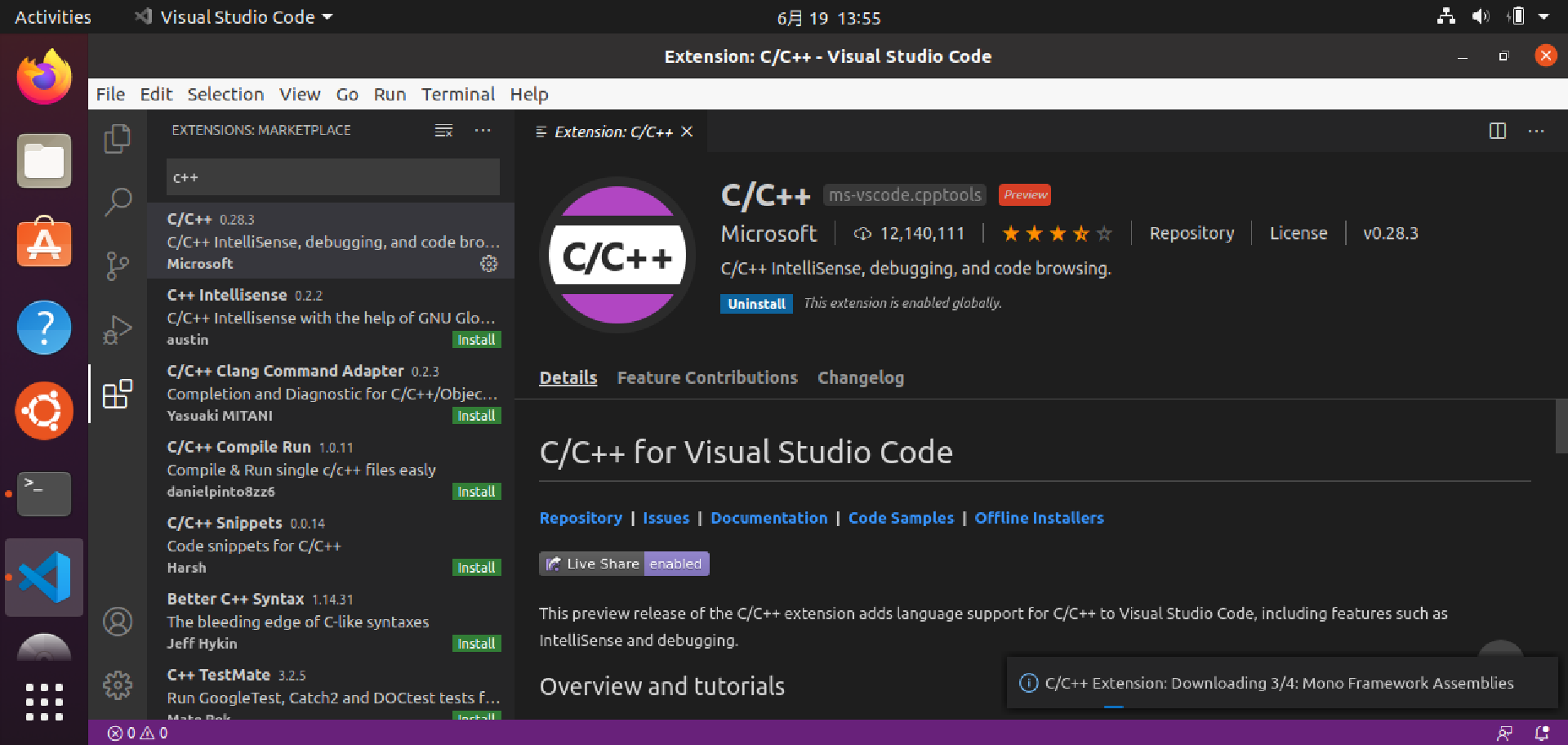1568x745 pixels.
Task: Open the Explorer view in activity bar
Action: tap(118, 139)
